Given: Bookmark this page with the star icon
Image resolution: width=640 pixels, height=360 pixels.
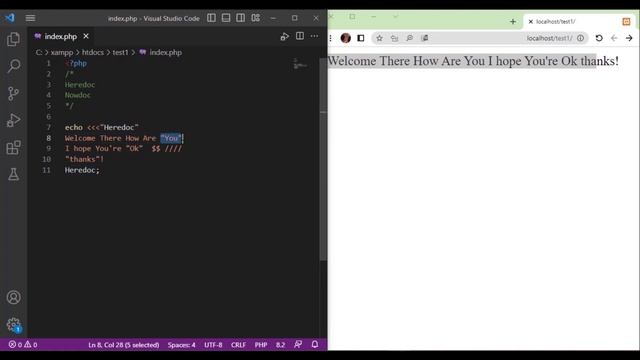Looking at the screenshot, I should 379,38.
